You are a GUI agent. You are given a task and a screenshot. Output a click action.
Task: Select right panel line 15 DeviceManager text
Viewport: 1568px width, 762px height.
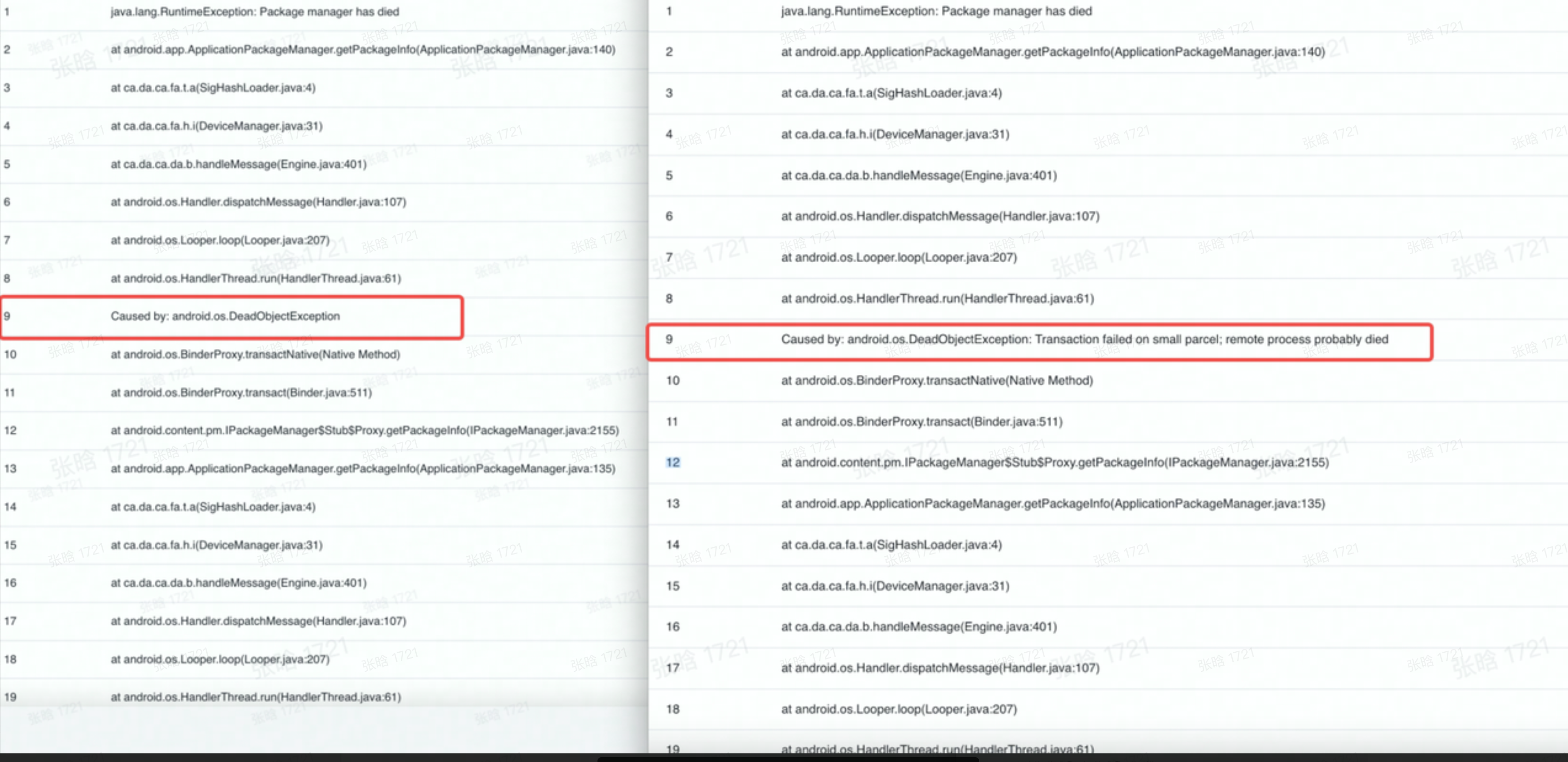[x=895, y=586]
